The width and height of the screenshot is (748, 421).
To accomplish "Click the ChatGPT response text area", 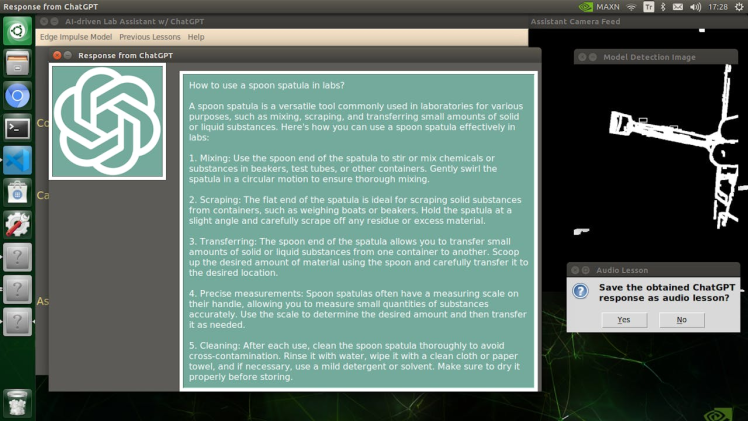I will click(359, 231).
